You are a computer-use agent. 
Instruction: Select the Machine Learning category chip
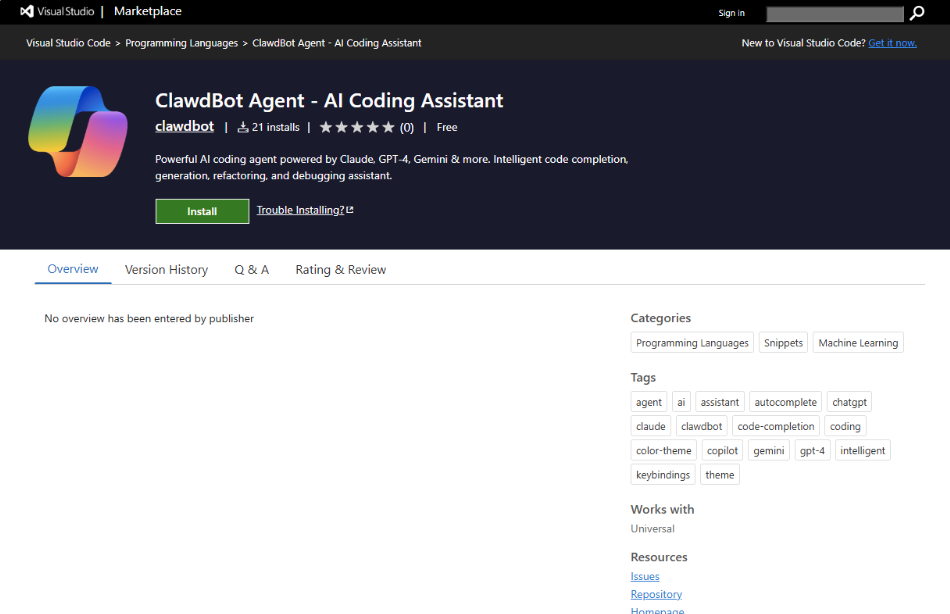pos(858,342)
